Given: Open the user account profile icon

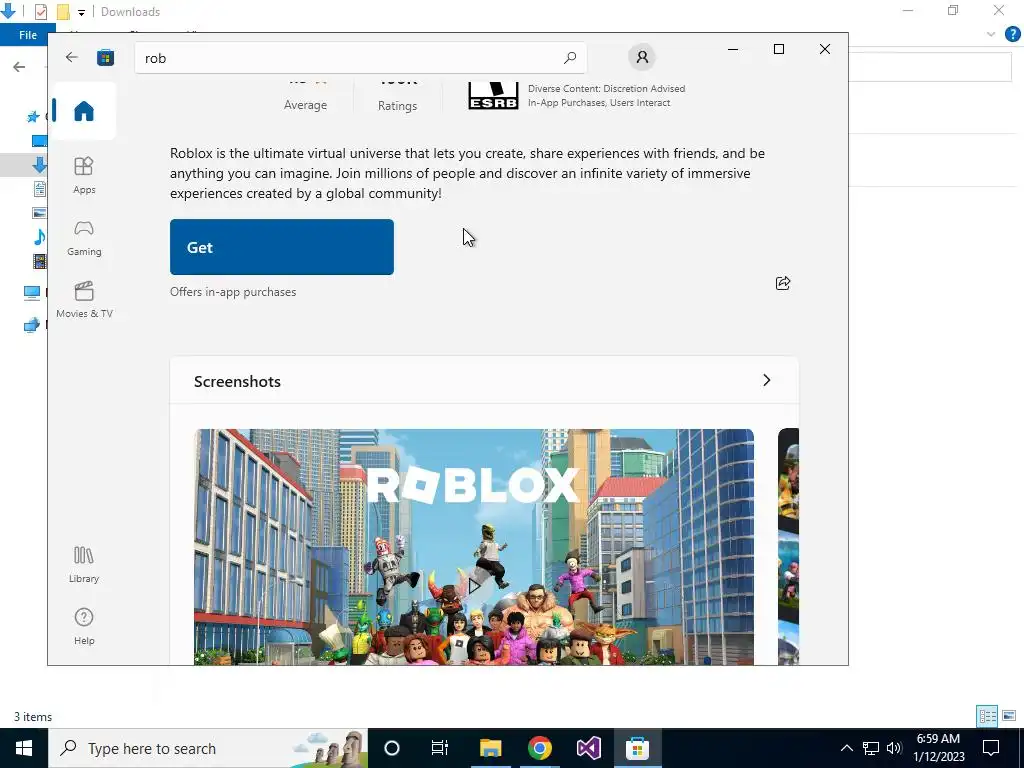Looking at the screenshot, I should (x=642, y=57).
